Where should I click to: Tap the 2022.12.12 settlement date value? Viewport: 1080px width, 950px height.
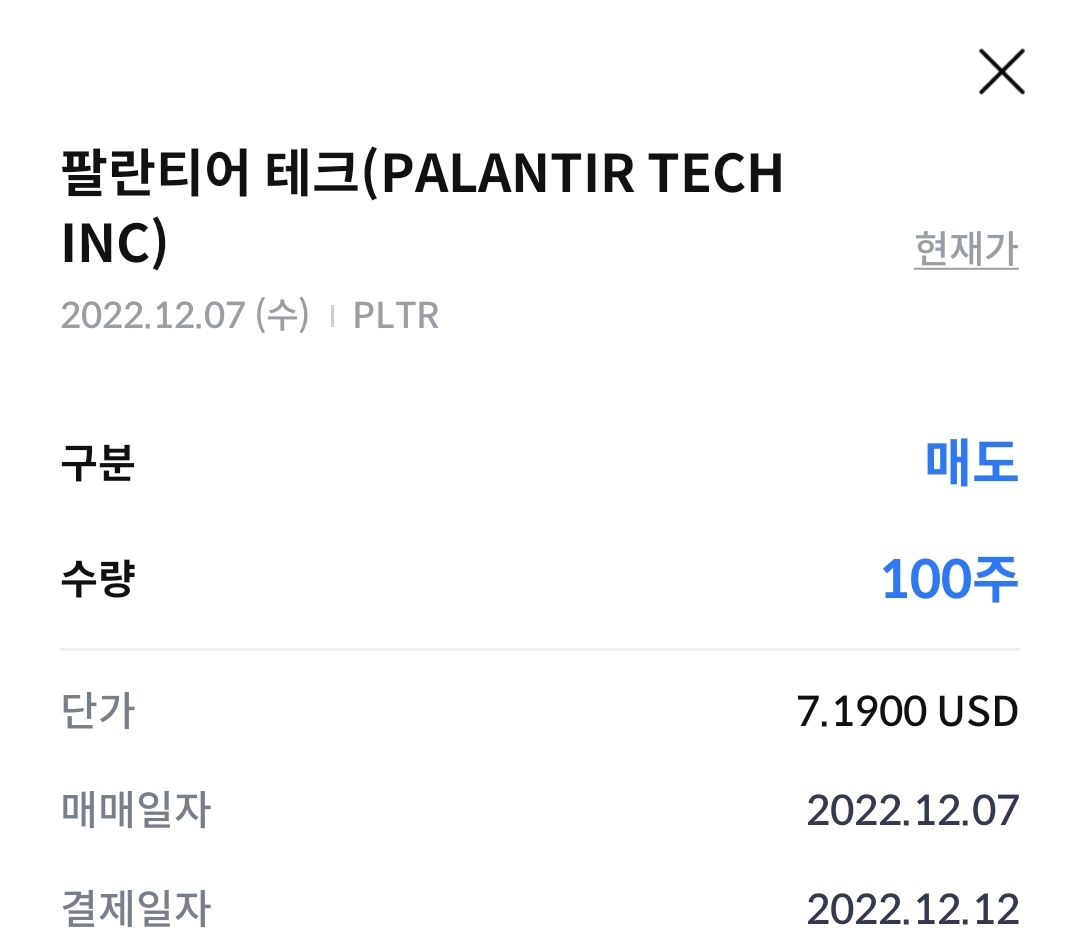(x=912, y=909)
